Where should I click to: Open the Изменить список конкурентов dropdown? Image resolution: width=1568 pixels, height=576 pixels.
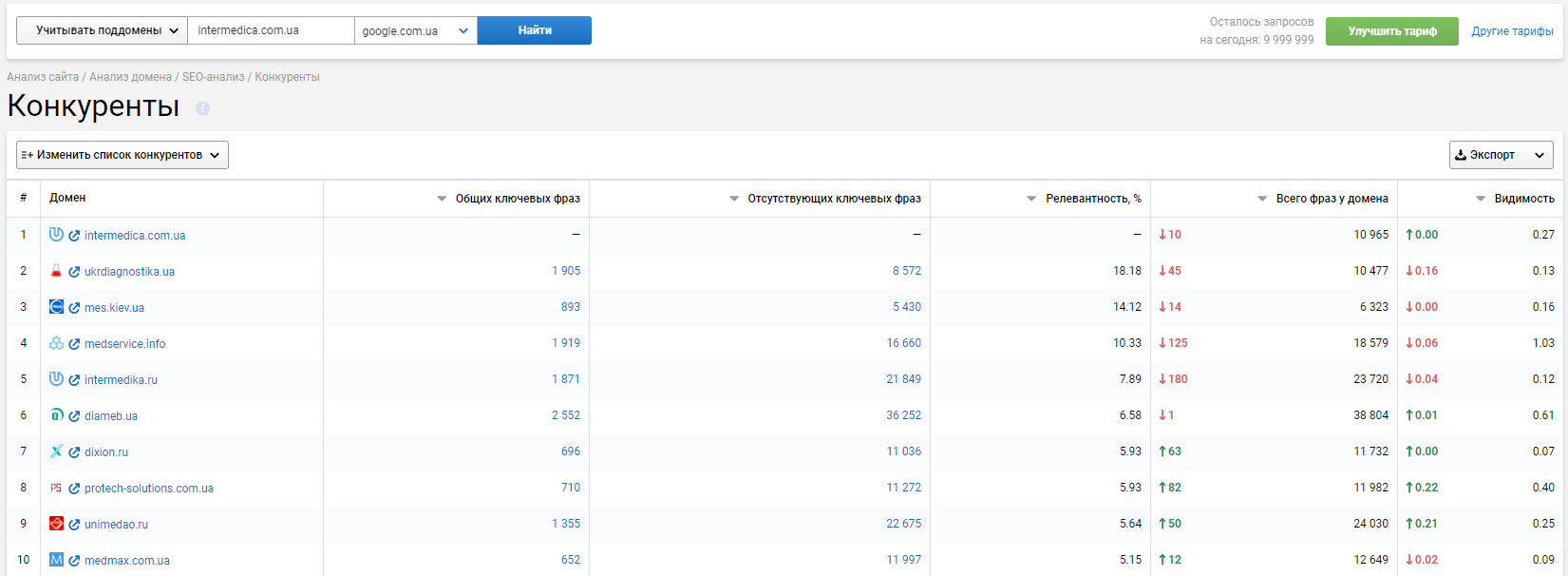(123, 155)
